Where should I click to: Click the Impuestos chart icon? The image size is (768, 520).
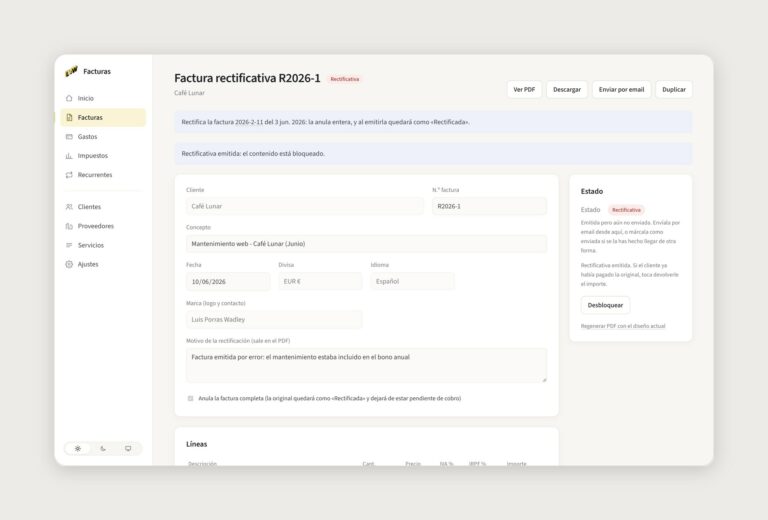(x=69, y=156)
